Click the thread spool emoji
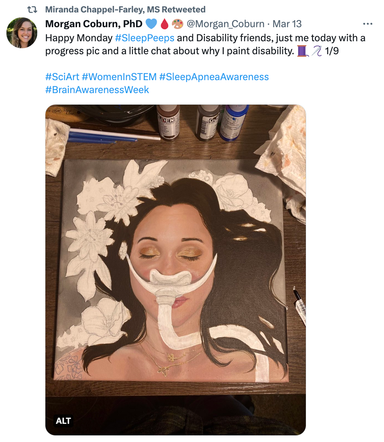 [302, 51]
